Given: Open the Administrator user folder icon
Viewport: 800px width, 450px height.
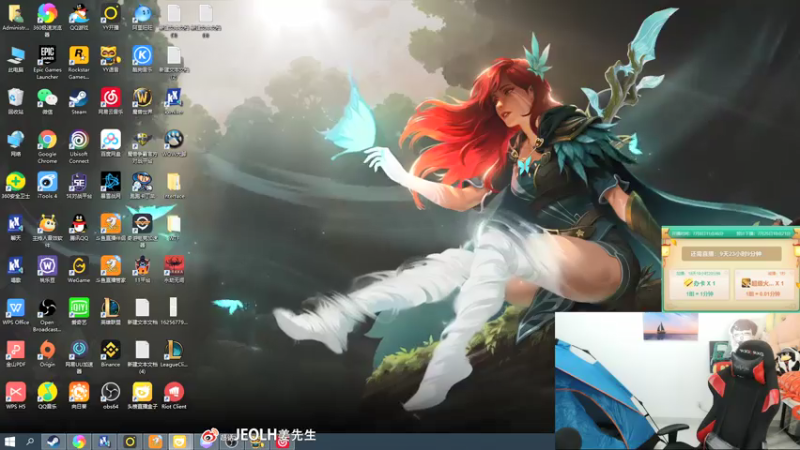Looking at the screenshot, I should click(x=15, y=16).
